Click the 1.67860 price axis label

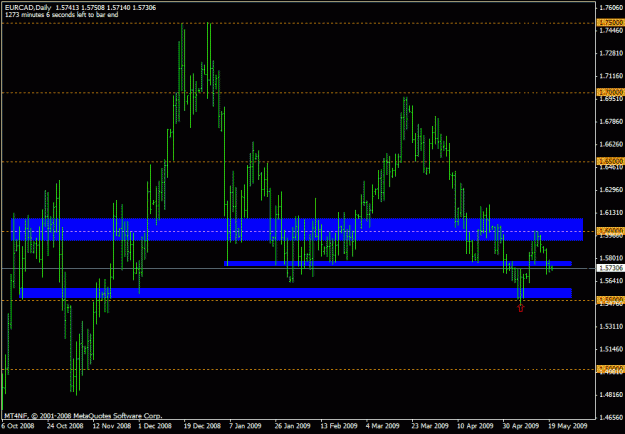pyautogui.click(x=611, y=122)
